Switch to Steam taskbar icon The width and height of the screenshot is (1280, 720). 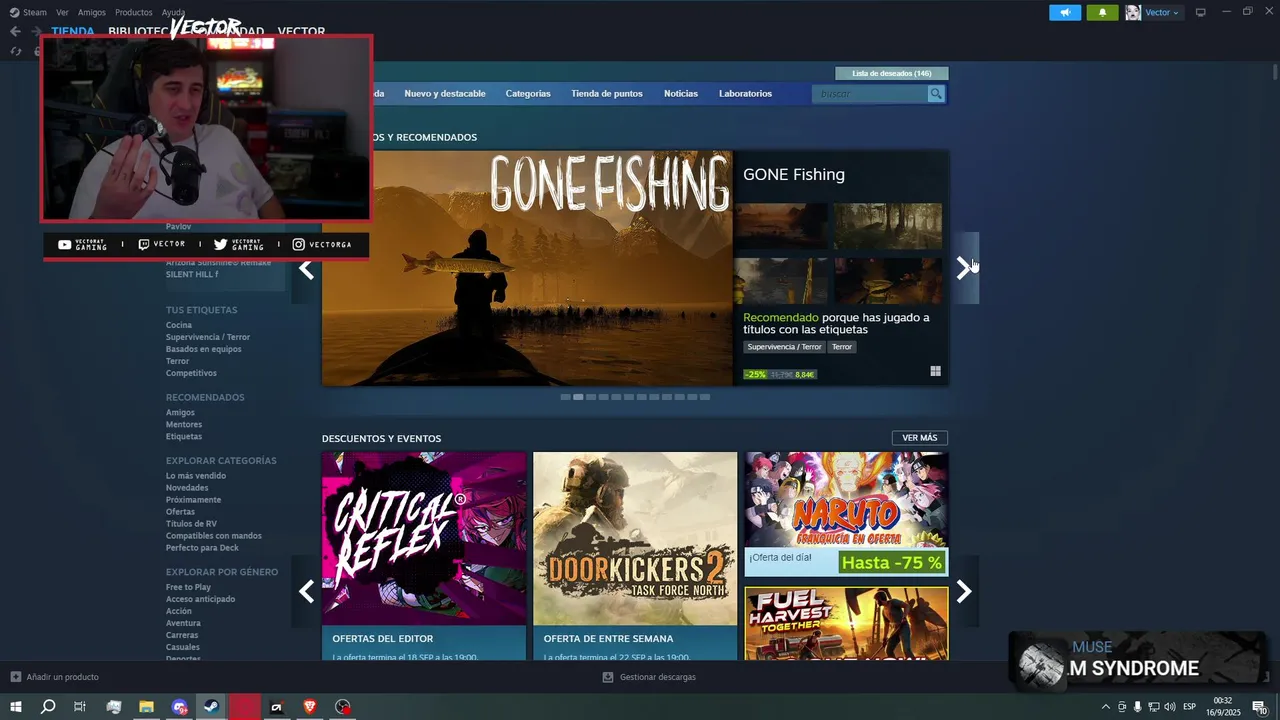212,707
